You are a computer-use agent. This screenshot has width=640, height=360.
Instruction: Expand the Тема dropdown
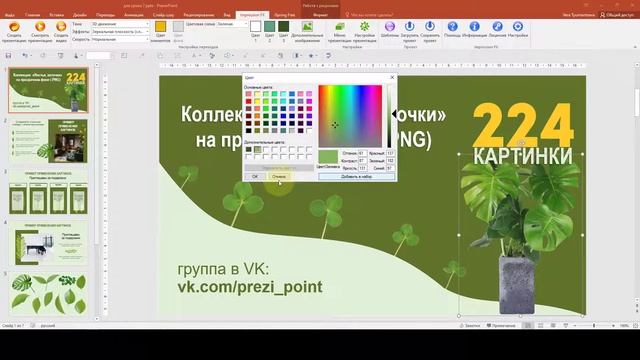pyautogui.click(x=147, y=24)
